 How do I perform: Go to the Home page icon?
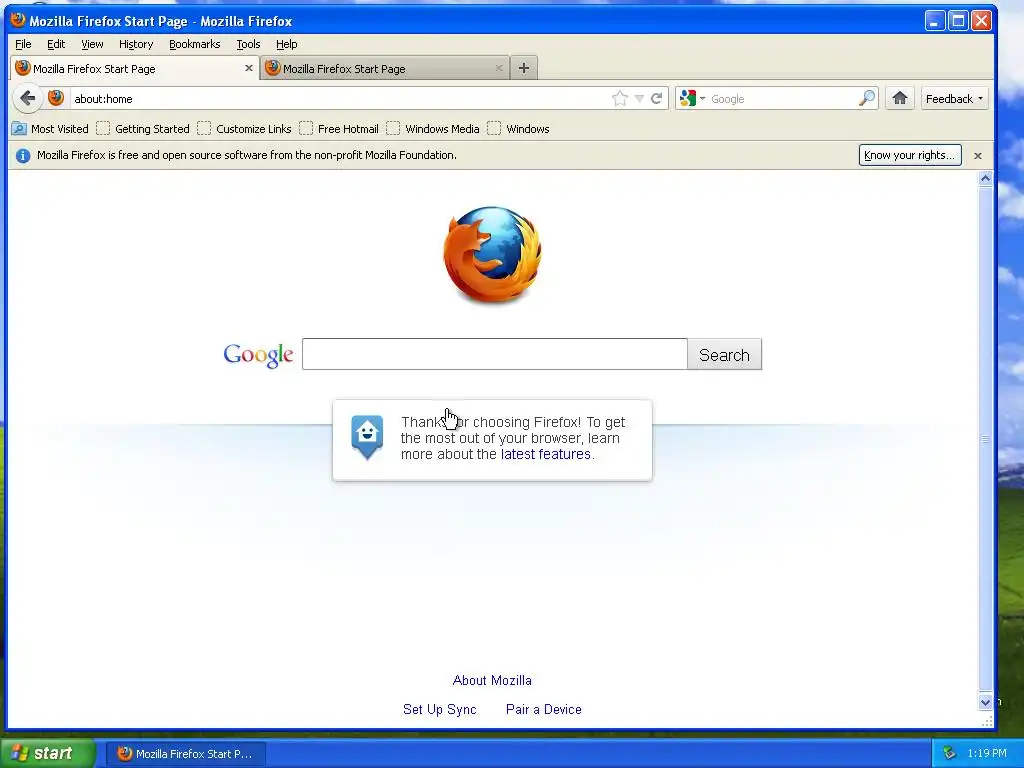tap(900, 99)
